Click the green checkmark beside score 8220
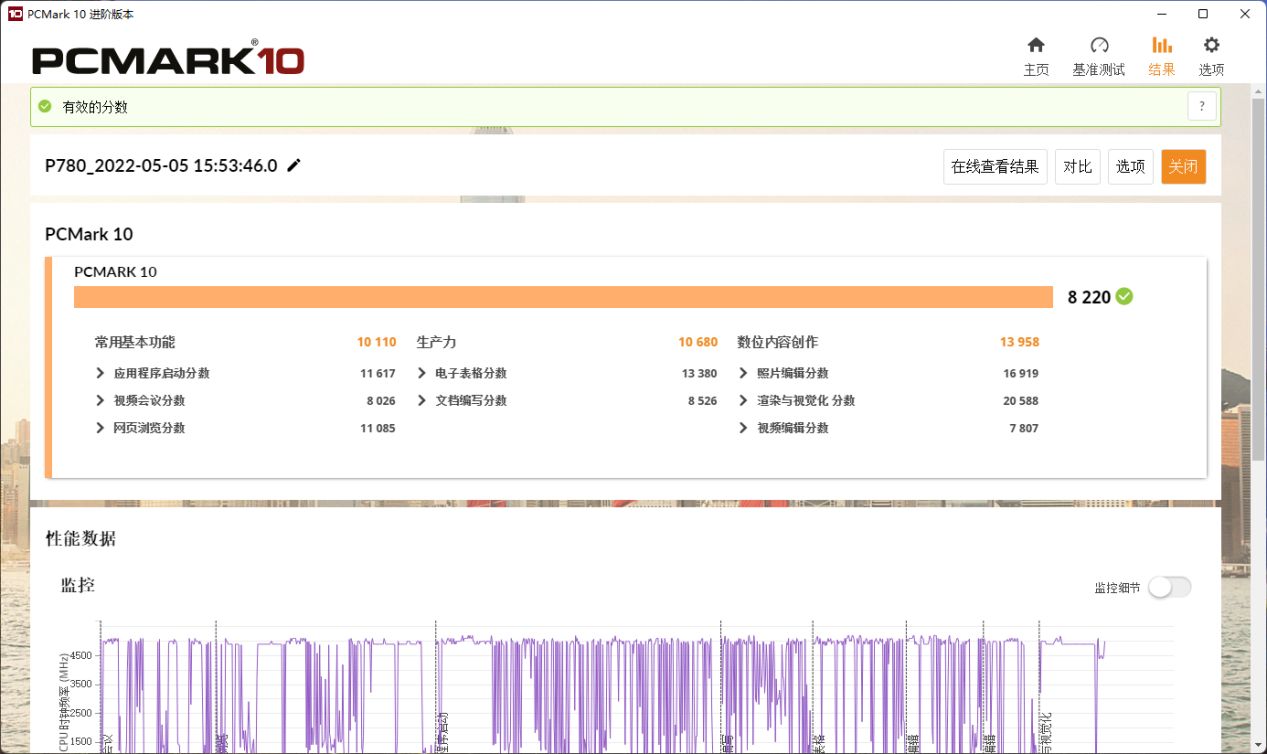The image size is (1267, 754). [x=1122, y=296]
